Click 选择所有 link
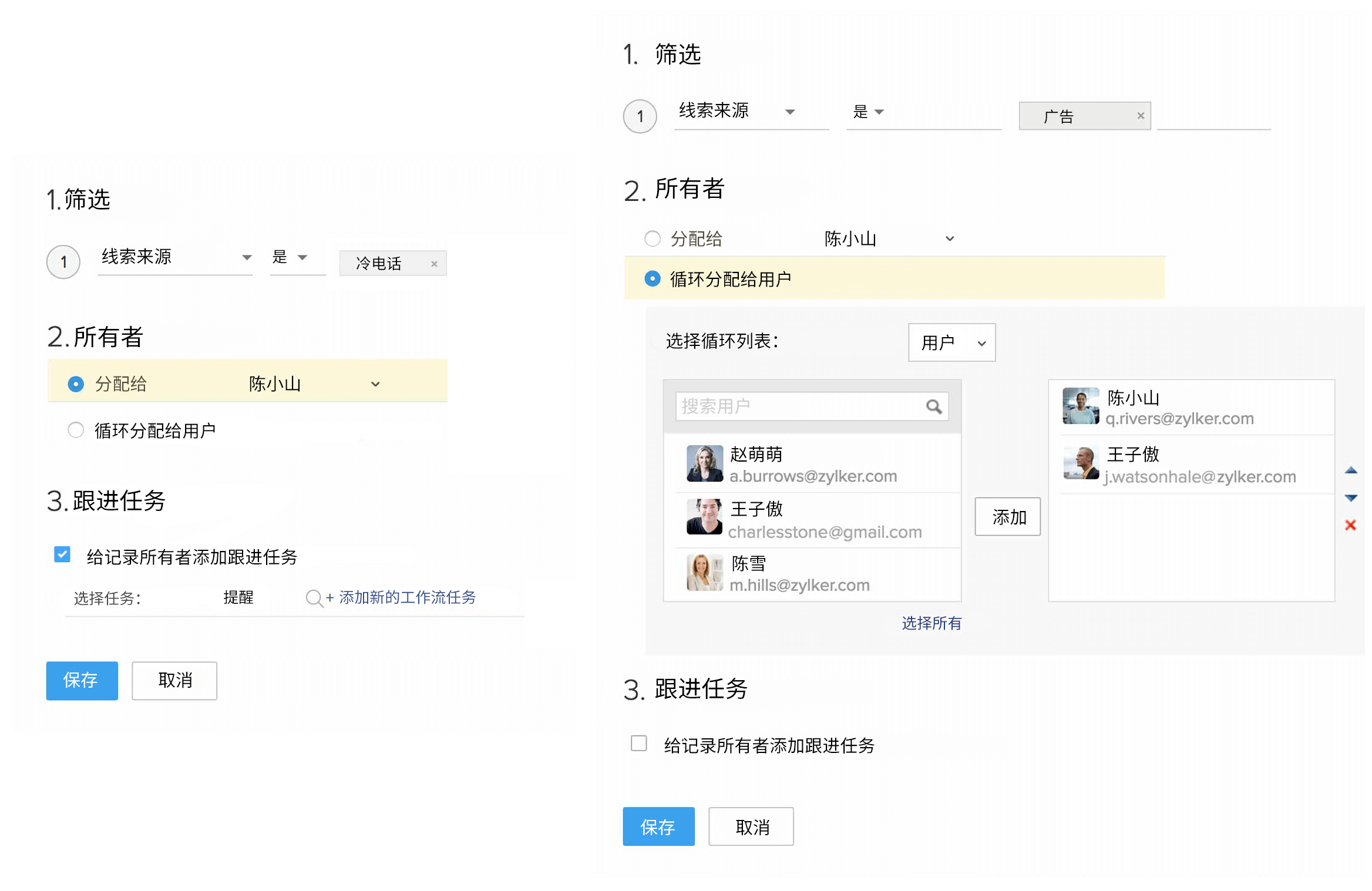Viewport: 1372px width, 891px height. pyautogui.click(x=931, y=623)
